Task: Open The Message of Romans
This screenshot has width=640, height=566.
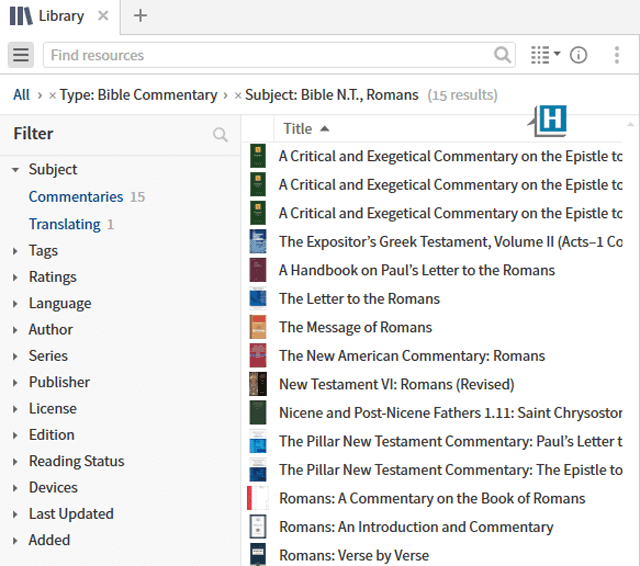Action: pos(355,327)
